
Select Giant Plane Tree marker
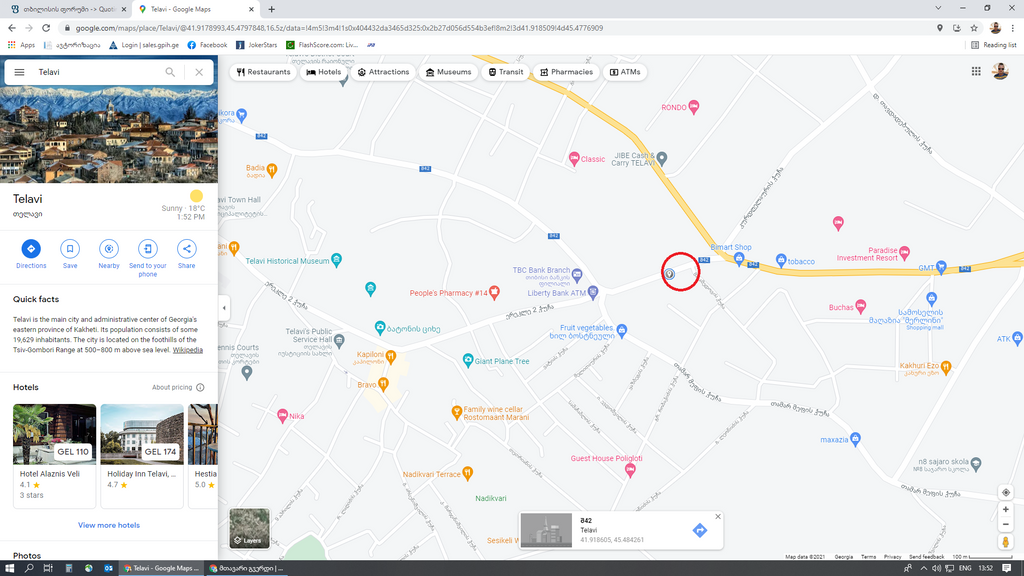(x=468, y=360)
